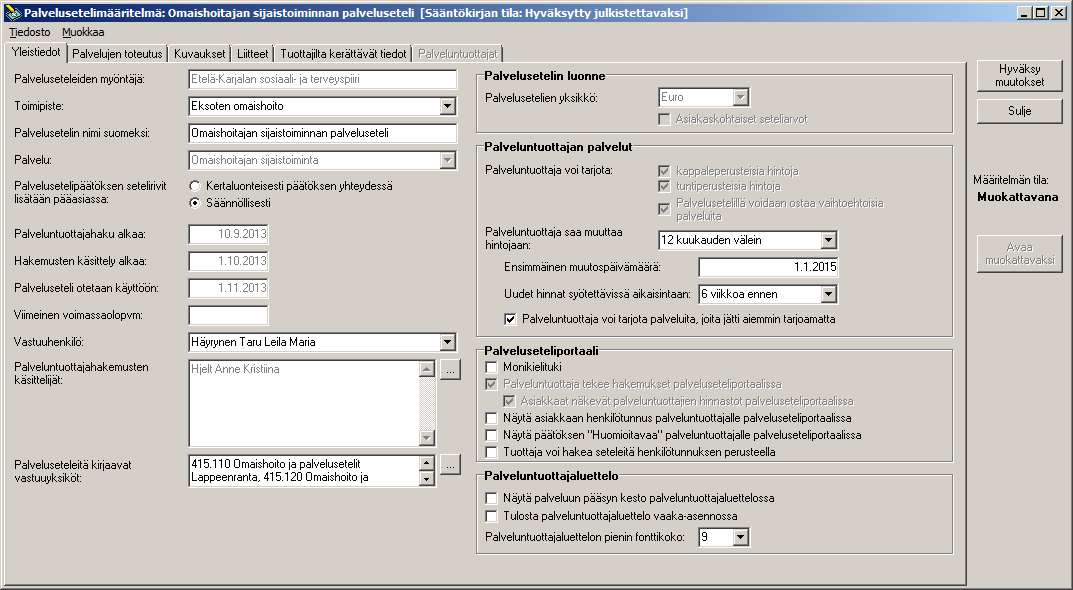The image size is (1073, 590).
Task: Enable Tuottaja voi hakea seteleitä henkilötunnuksen perusteella
Action: (x=491, y=452)
